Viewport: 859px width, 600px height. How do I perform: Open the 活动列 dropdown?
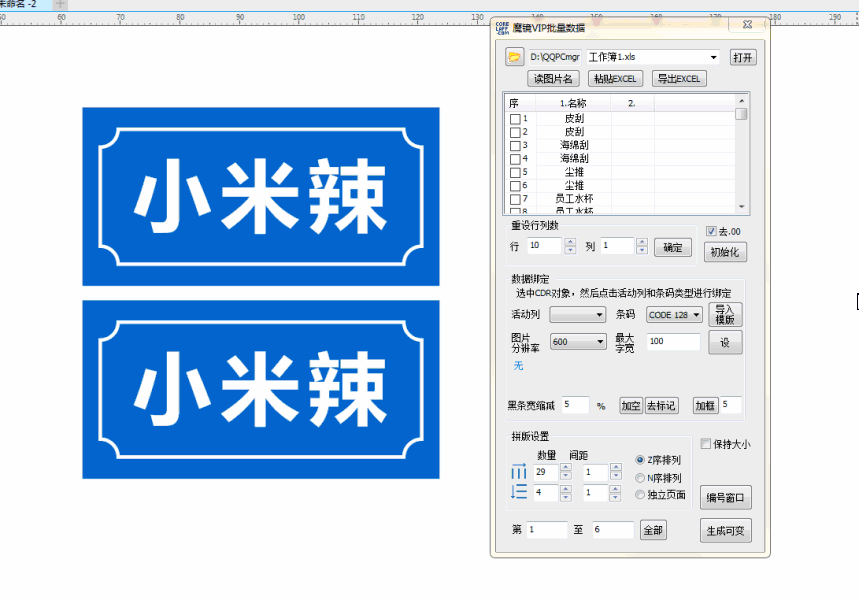(x=599, y=315)
